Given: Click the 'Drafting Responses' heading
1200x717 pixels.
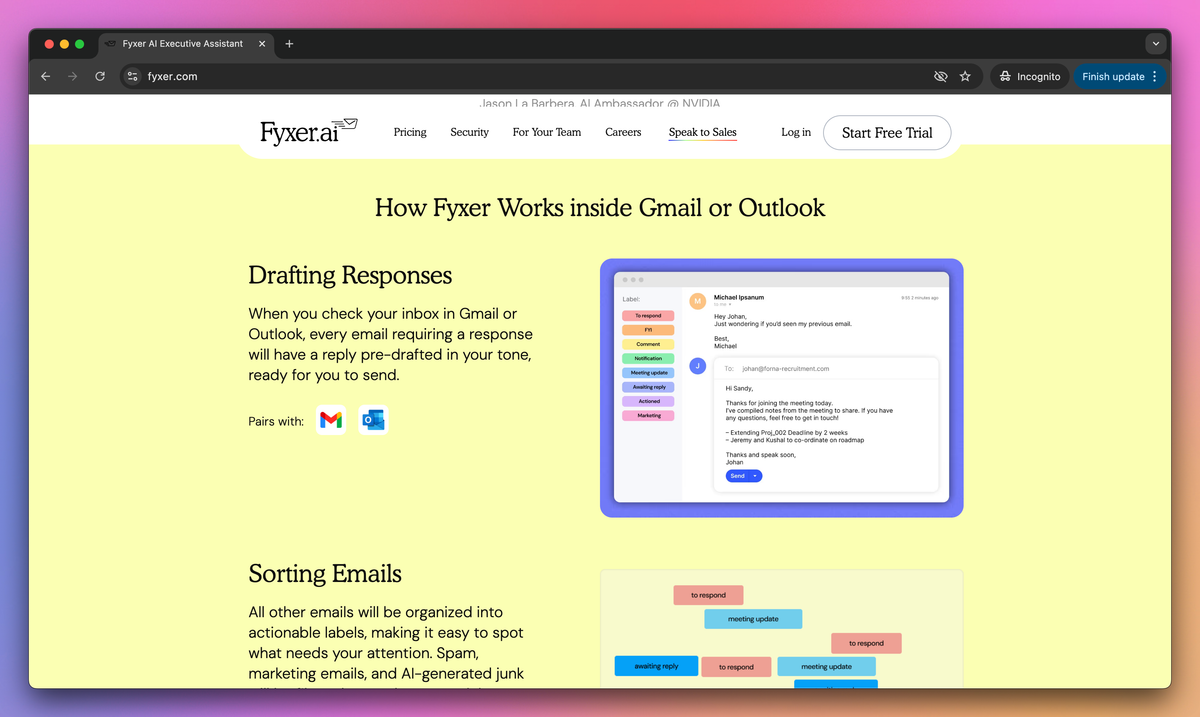Looking at the screenshot, I should click(x=350, y=275).
